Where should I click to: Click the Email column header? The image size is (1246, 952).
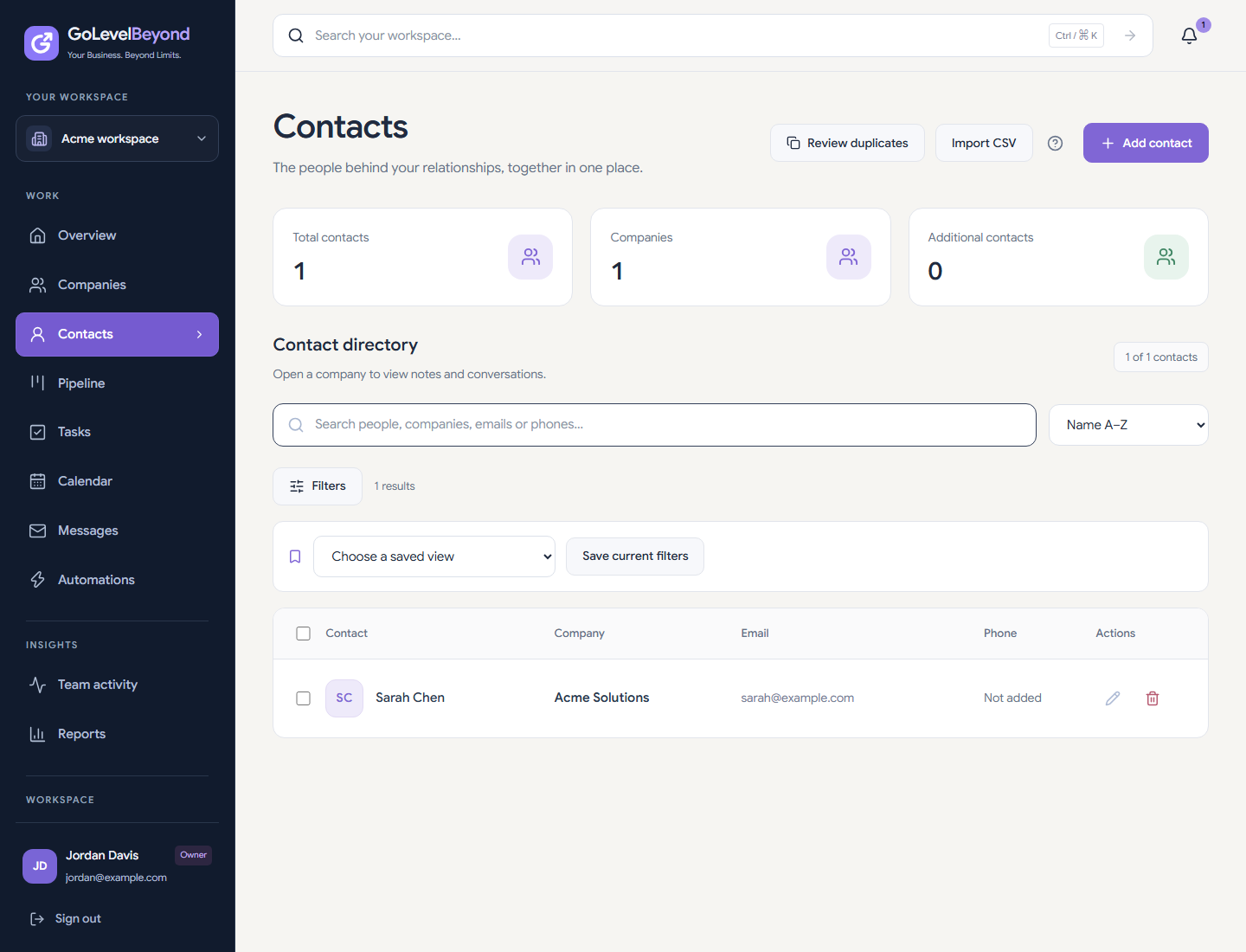(755, 634)
